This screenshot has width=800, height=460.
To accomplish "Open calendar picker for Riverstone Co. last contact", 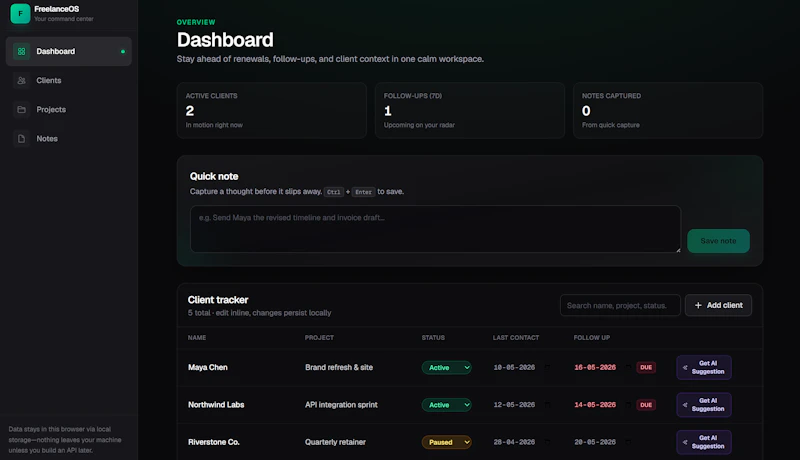I will pyautogui.click(x=547, y=442).
